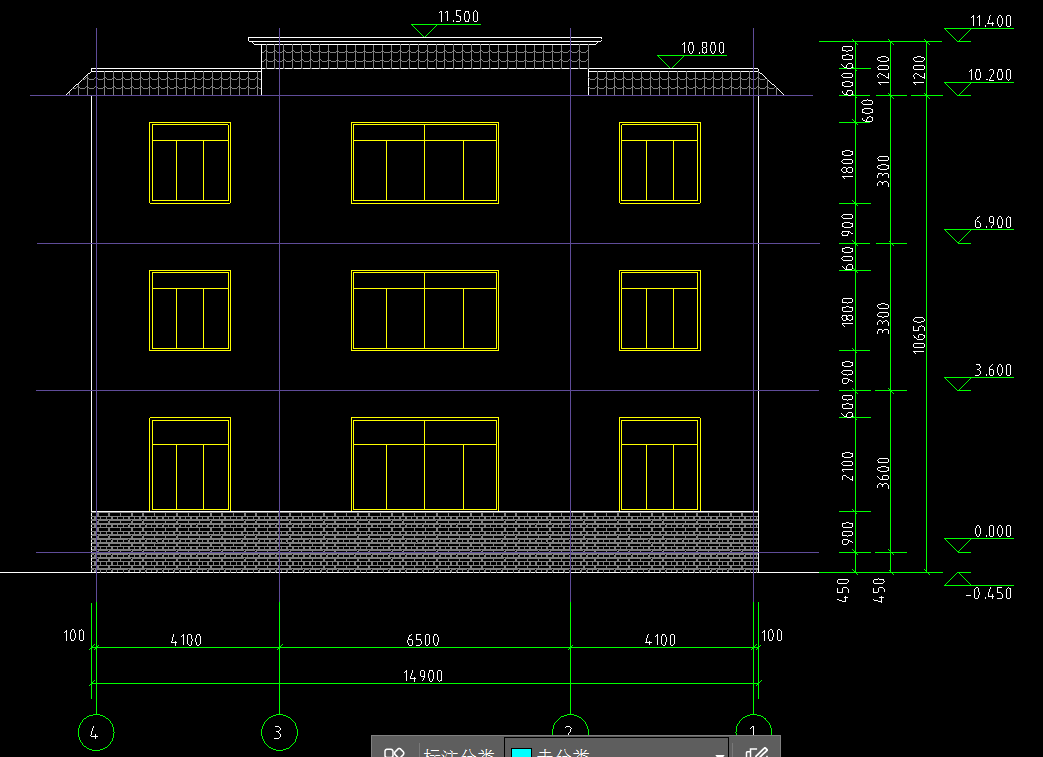Click the 10650 overall height dimension
Screen dimensions: 1043x757
(x=919, y=335)
